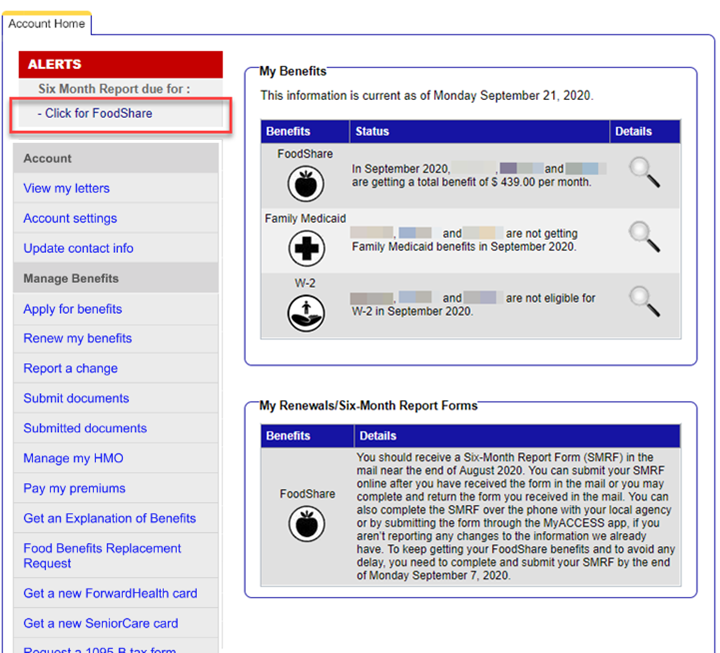Select the Account Home tab
This screenshot has height=653, width=720.
click(x=47, y=23)
